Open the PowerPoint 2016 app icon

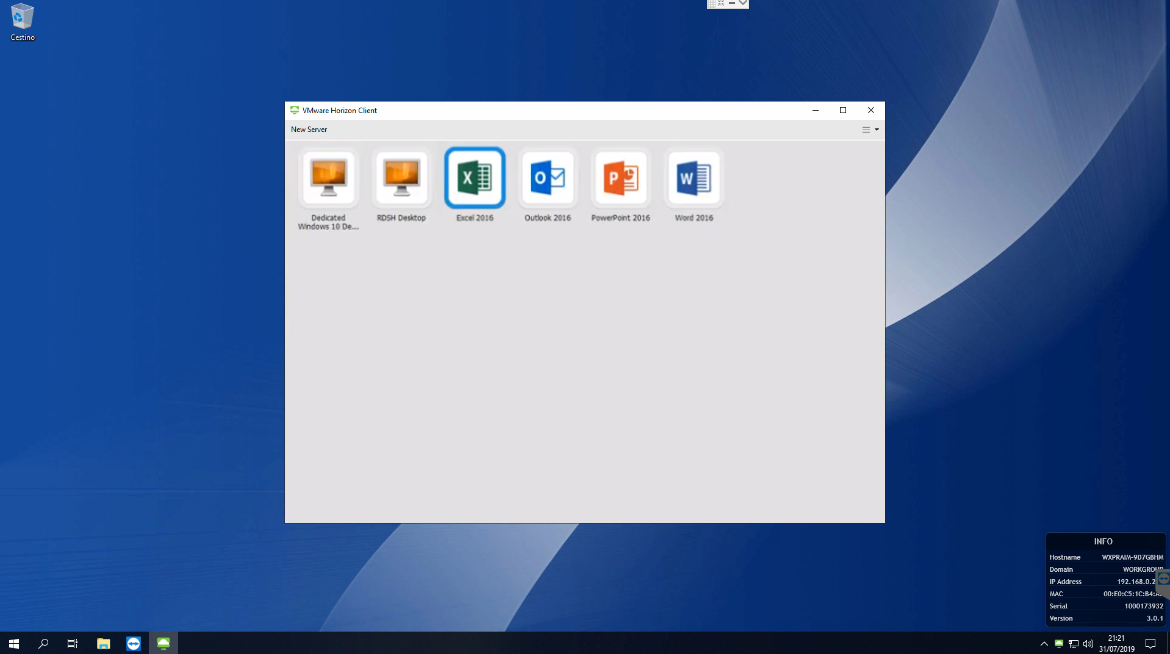point(621,178)
